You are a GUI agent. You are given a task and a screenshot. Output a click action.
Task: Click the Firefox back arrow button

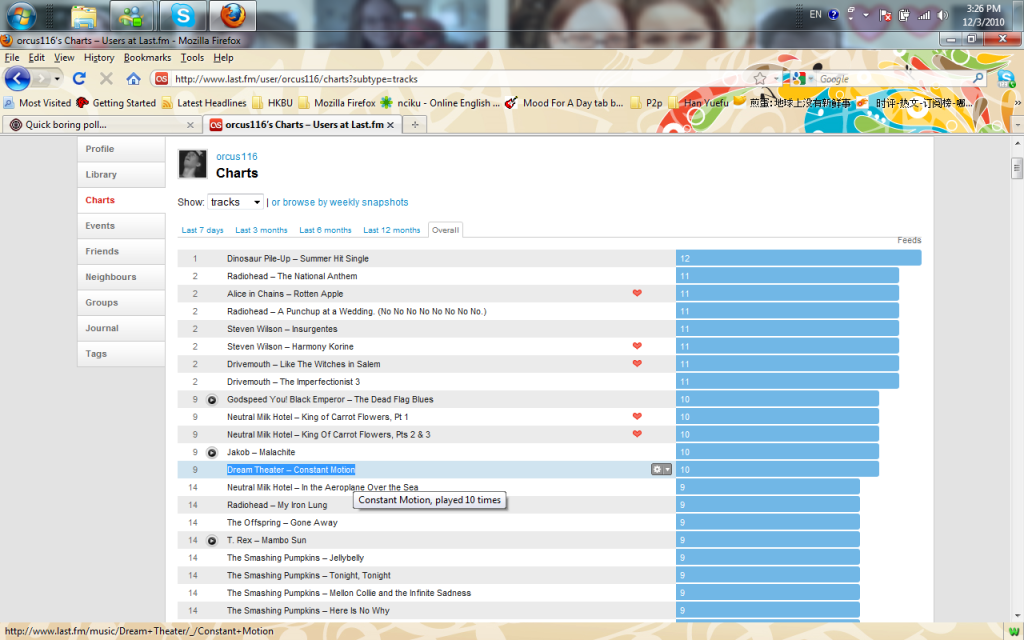pos(17,79)
